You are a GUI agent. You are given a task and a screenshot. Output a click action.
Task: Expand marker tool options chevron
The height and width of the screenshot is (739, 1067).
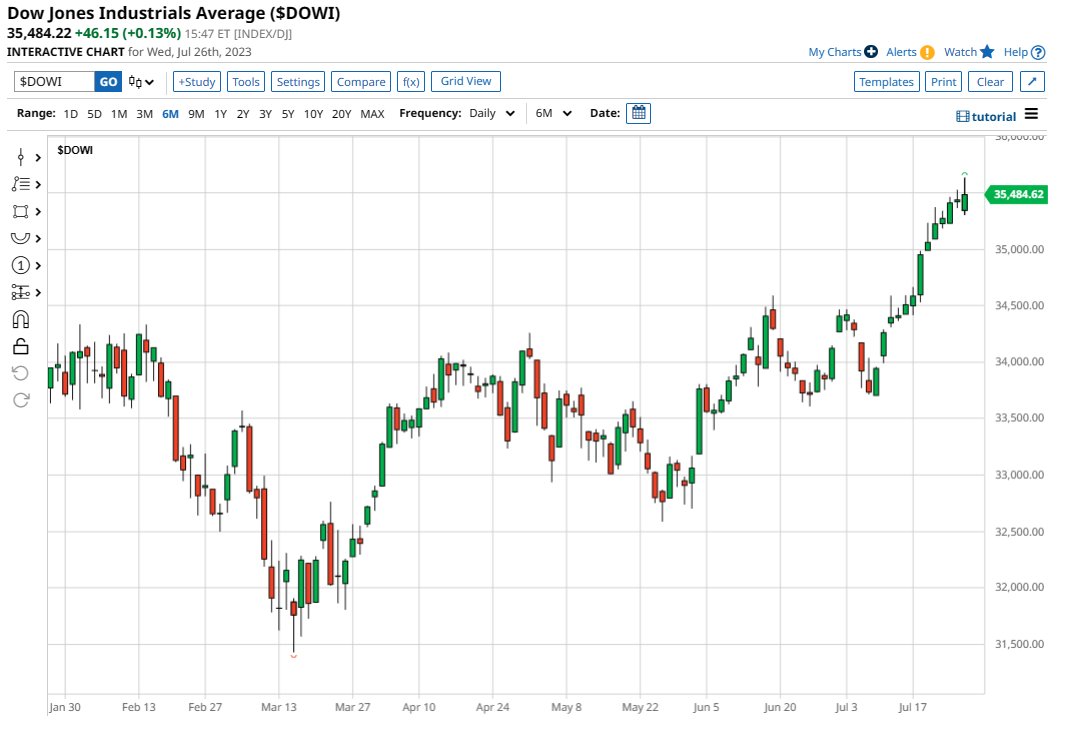pyautogui.click(x=38, y=265)
